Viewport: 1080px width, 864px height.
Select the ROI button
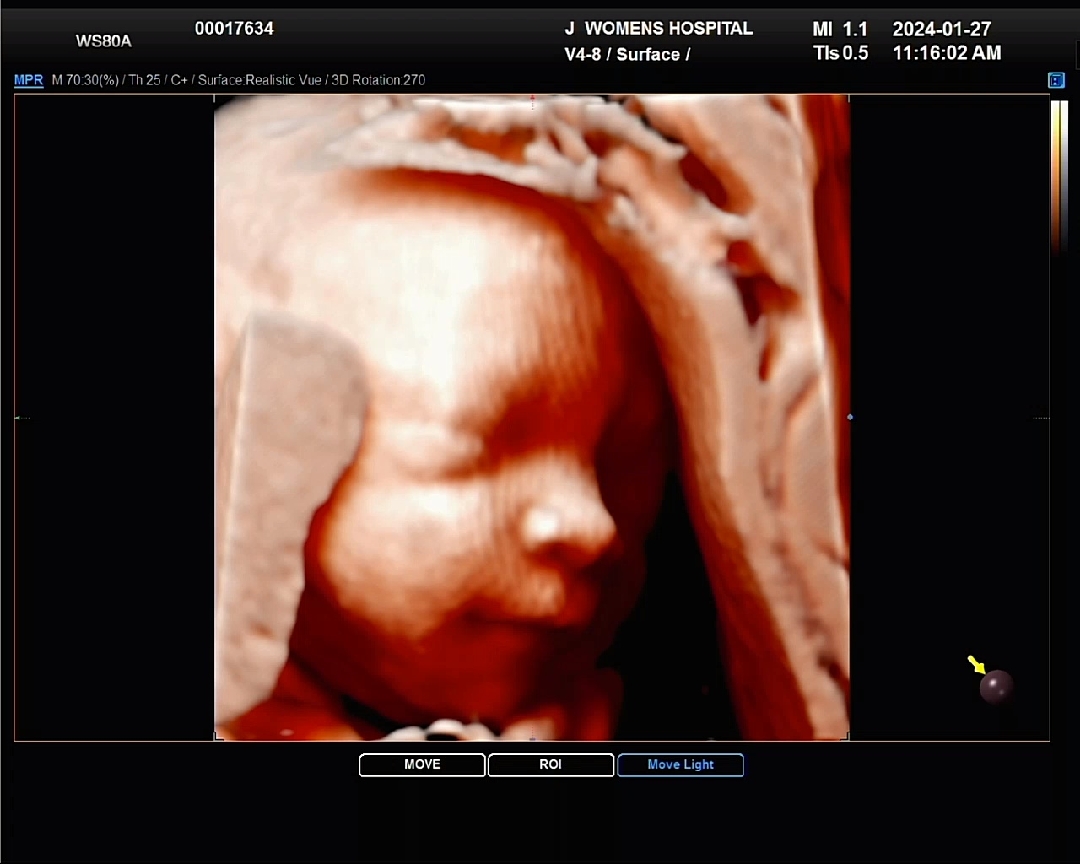550,765
